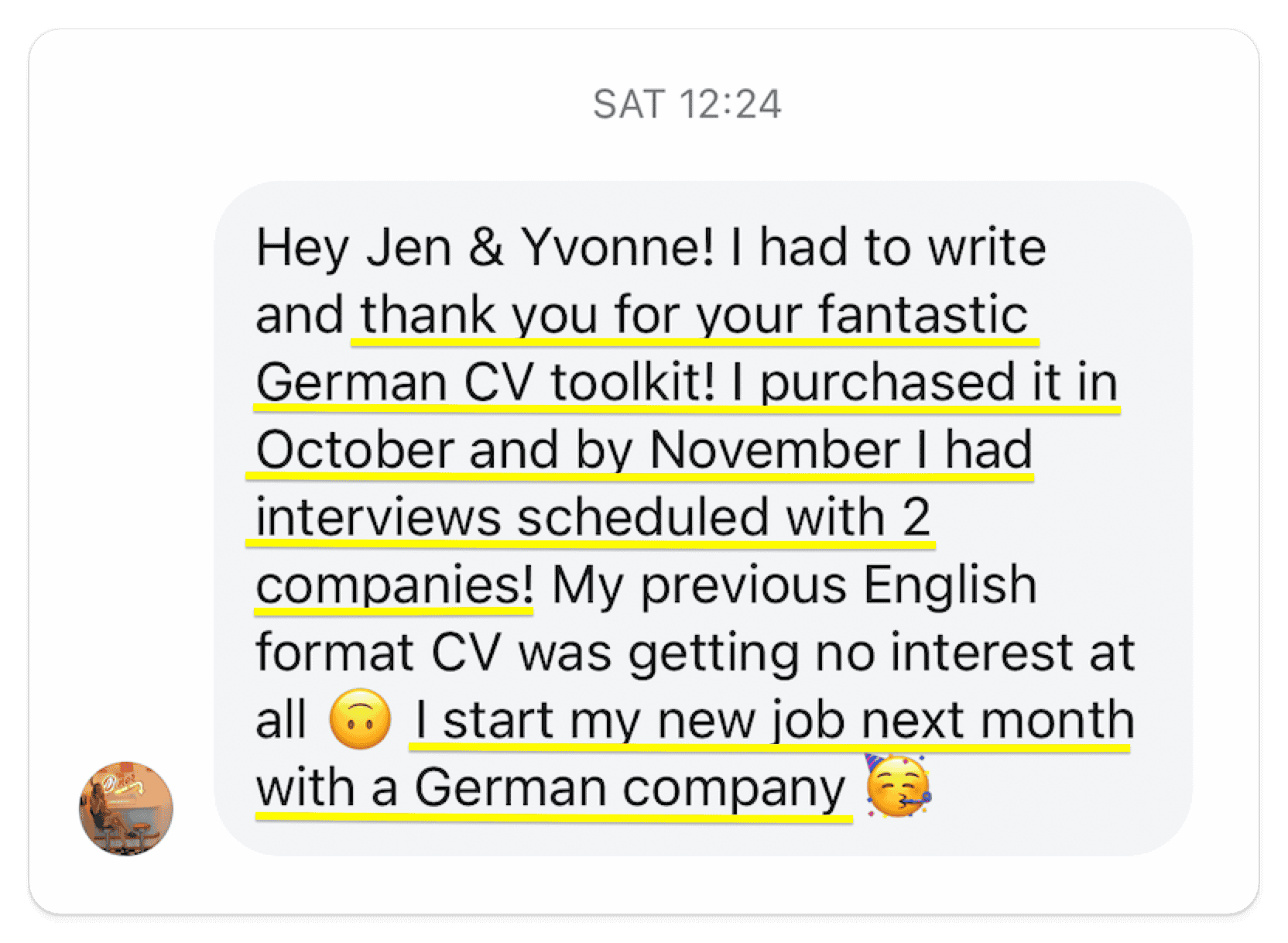Screen dimensions: 1288x943
Task: Click the sender's round profile picture
Action: point(126,808)
